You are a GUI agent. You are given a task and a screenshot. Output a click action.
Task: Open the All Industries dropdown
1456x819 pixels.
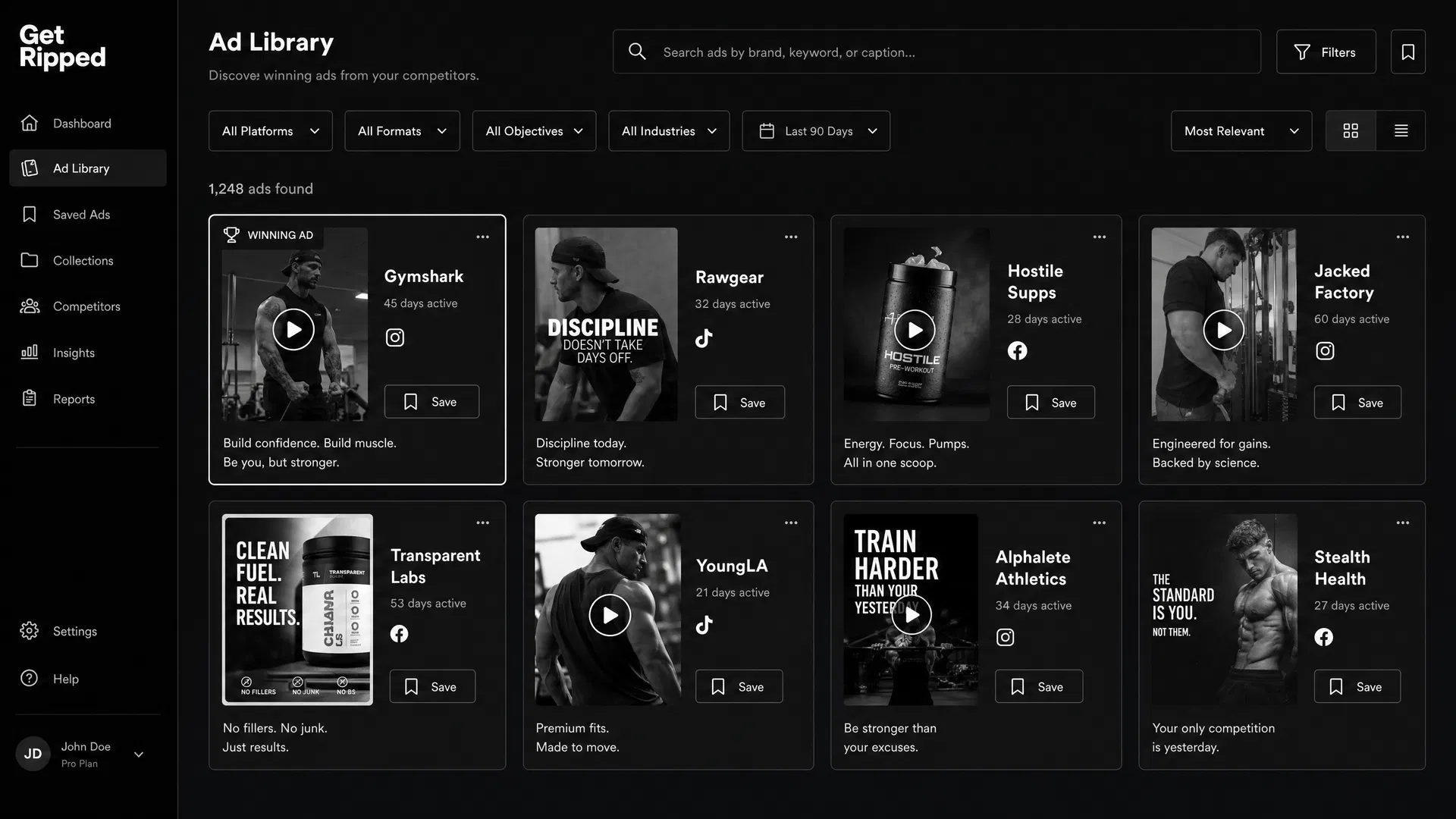669,130
